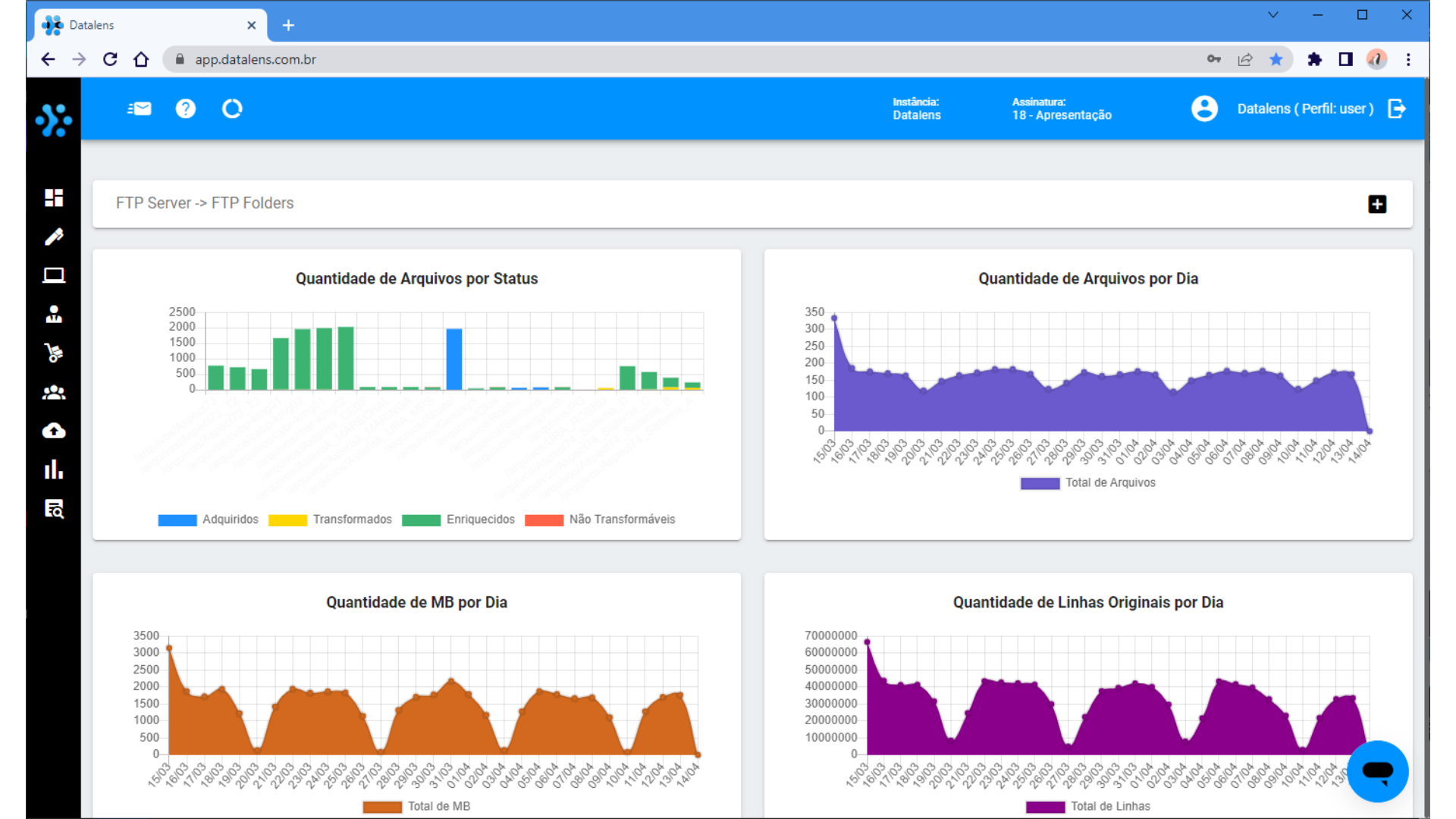Click the orange Total de MB swatch

(382, 807)
